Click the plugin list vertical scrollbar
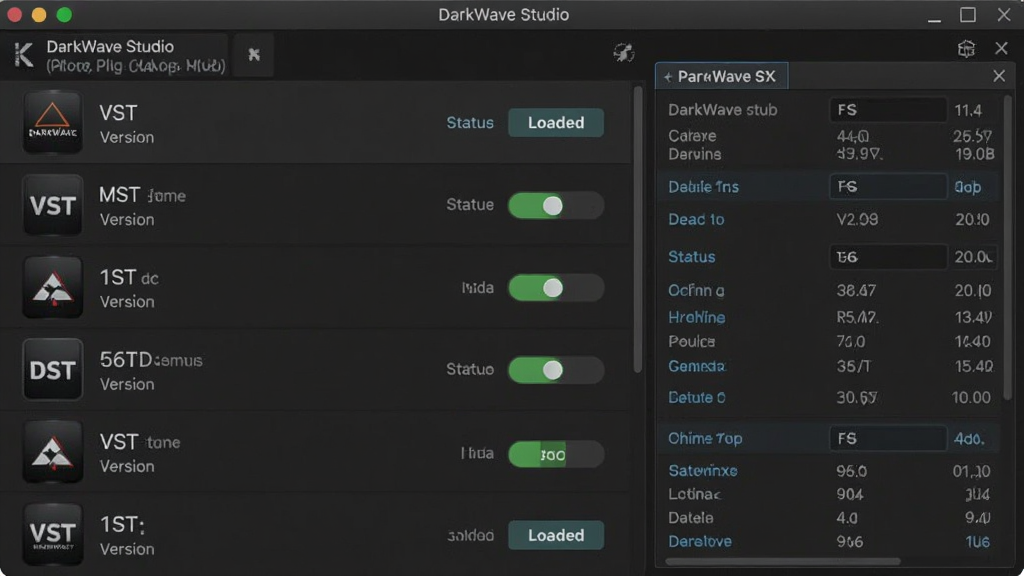 click(x=638, y=230)
